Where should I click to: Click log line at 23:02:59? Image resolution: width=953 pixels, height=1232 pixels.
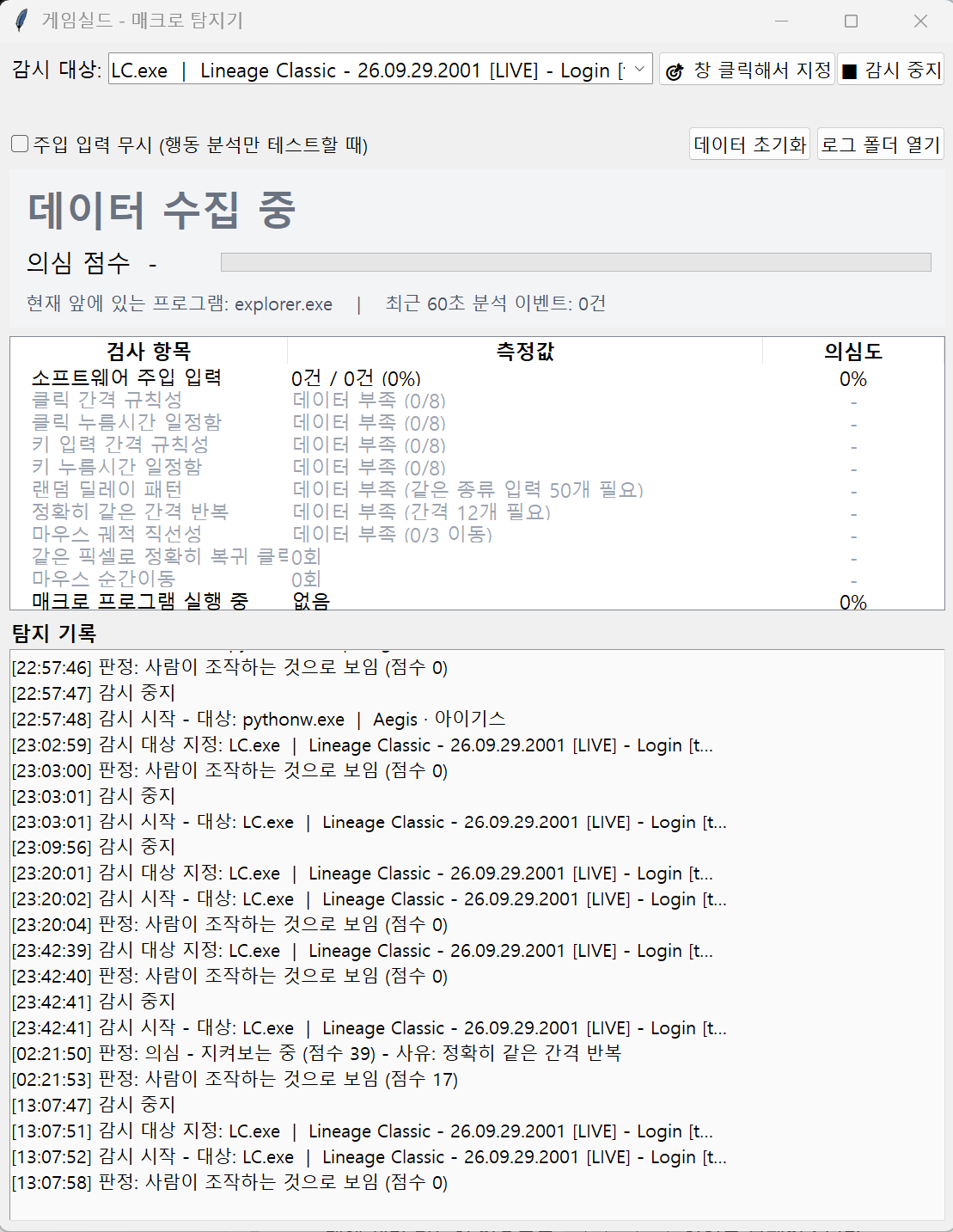363,745
